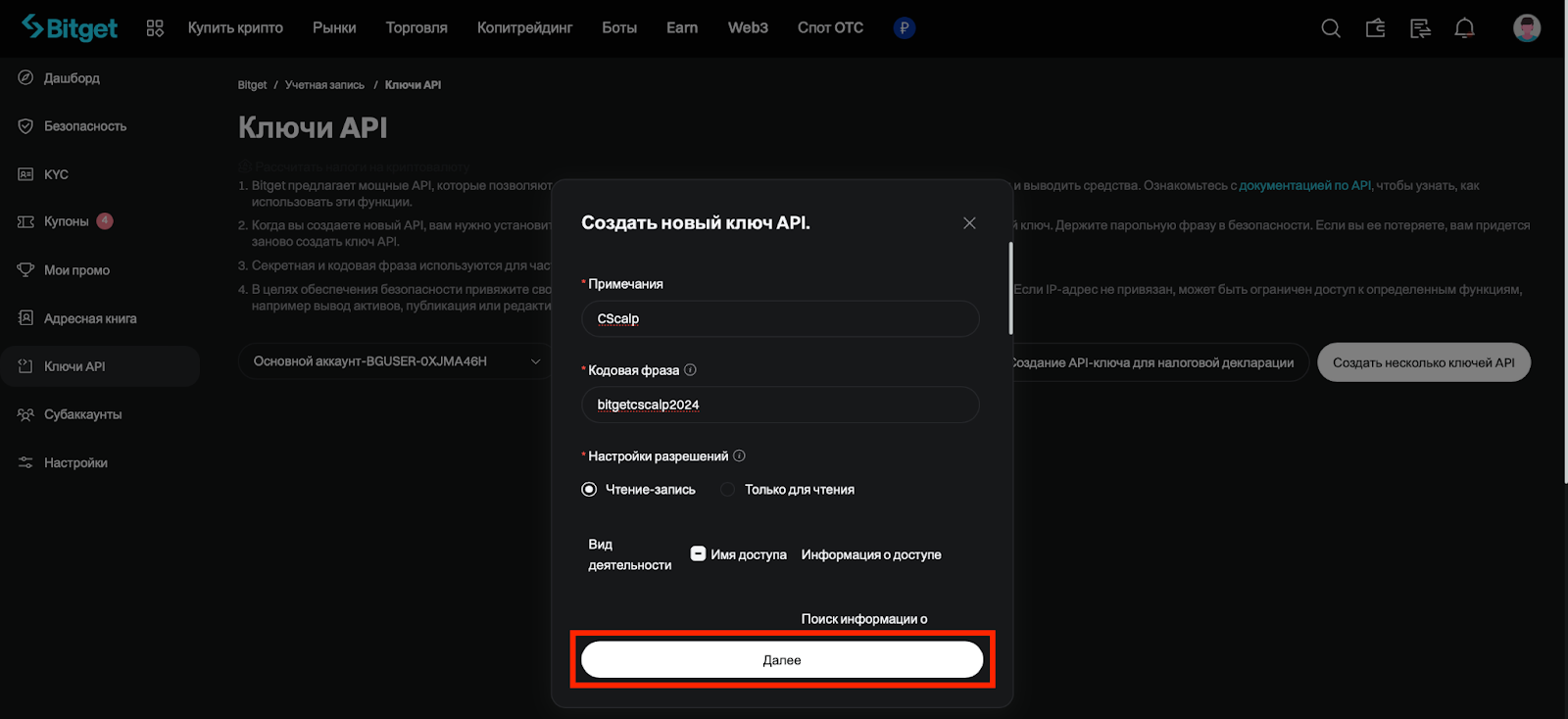1568x719 pixels.
Task: Click the Примечания input field
Action: pos(780,318)
